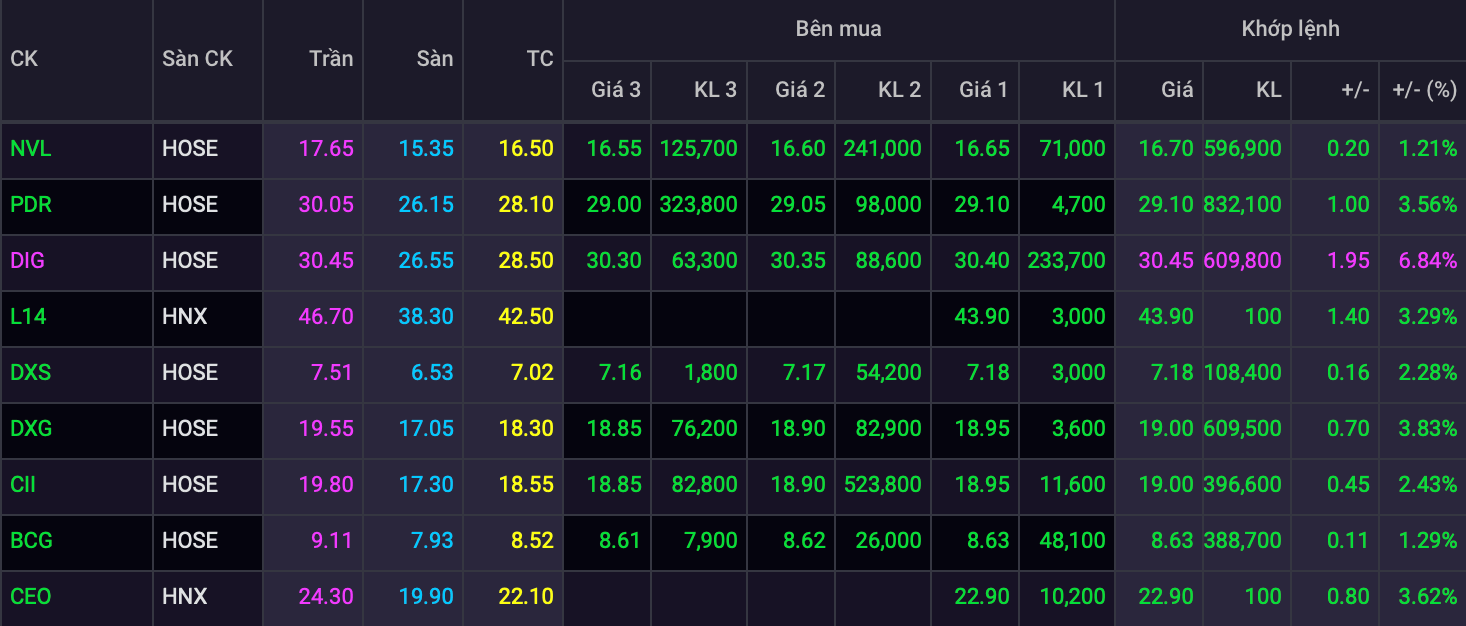Click the NVL stock symbol
1466x626 pixels.
(31, 149)
